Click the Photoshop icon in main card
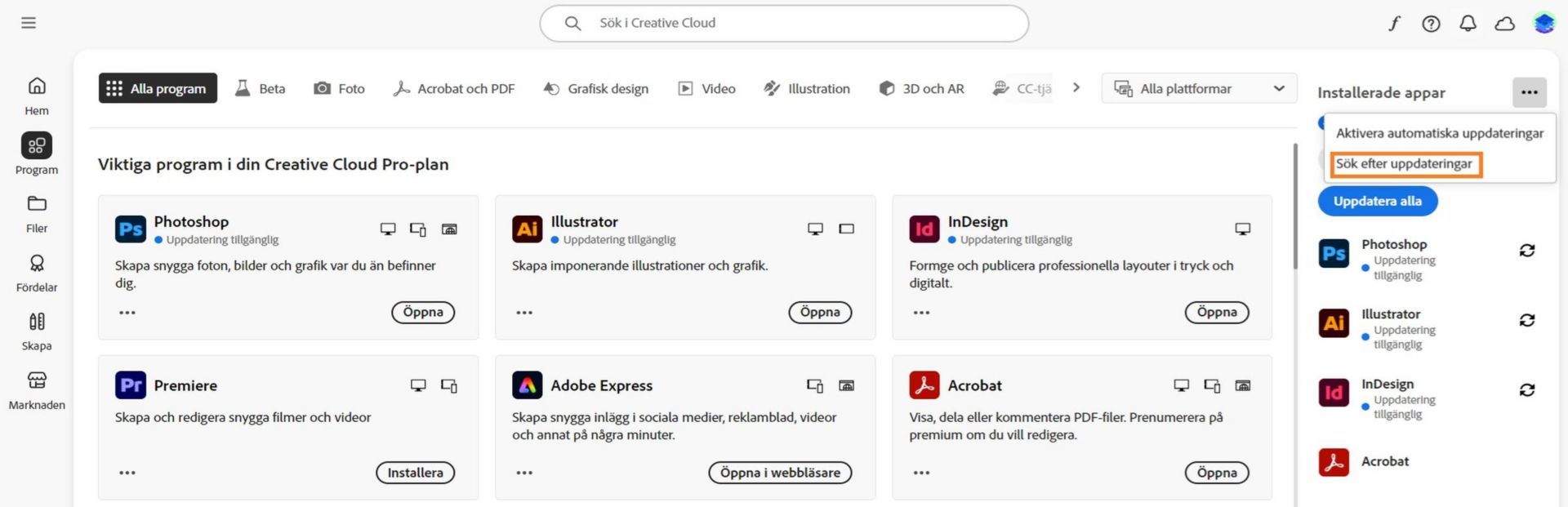The image size is (1568, 507). click(131, 229)
